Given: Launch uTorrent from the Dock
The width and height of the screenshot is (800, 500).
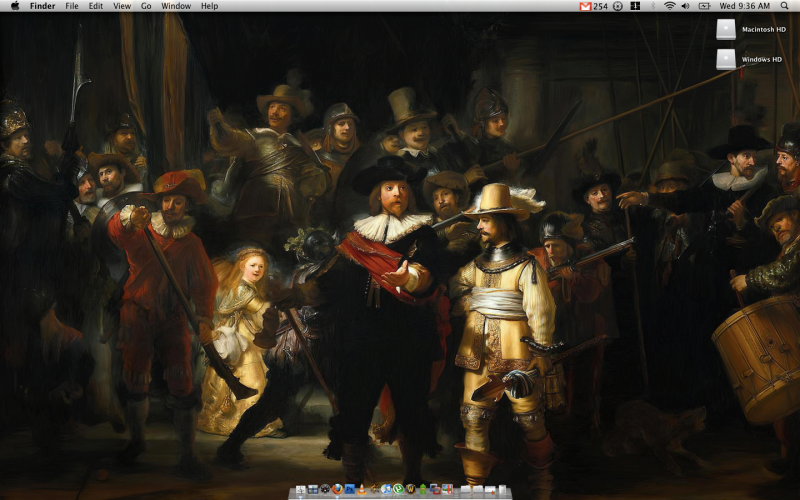Looking at the screenshot, I should pos(398,489).
